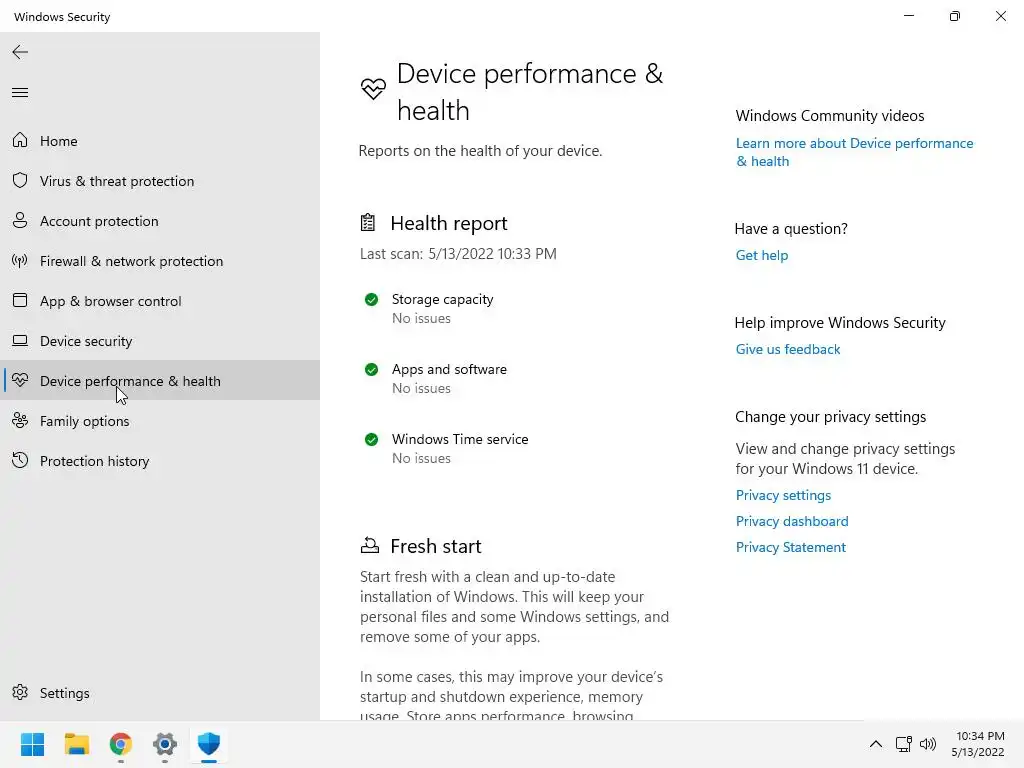1024x768 pixels.
Task: Click the taskbar clock and date
Action: click(978, 744)
